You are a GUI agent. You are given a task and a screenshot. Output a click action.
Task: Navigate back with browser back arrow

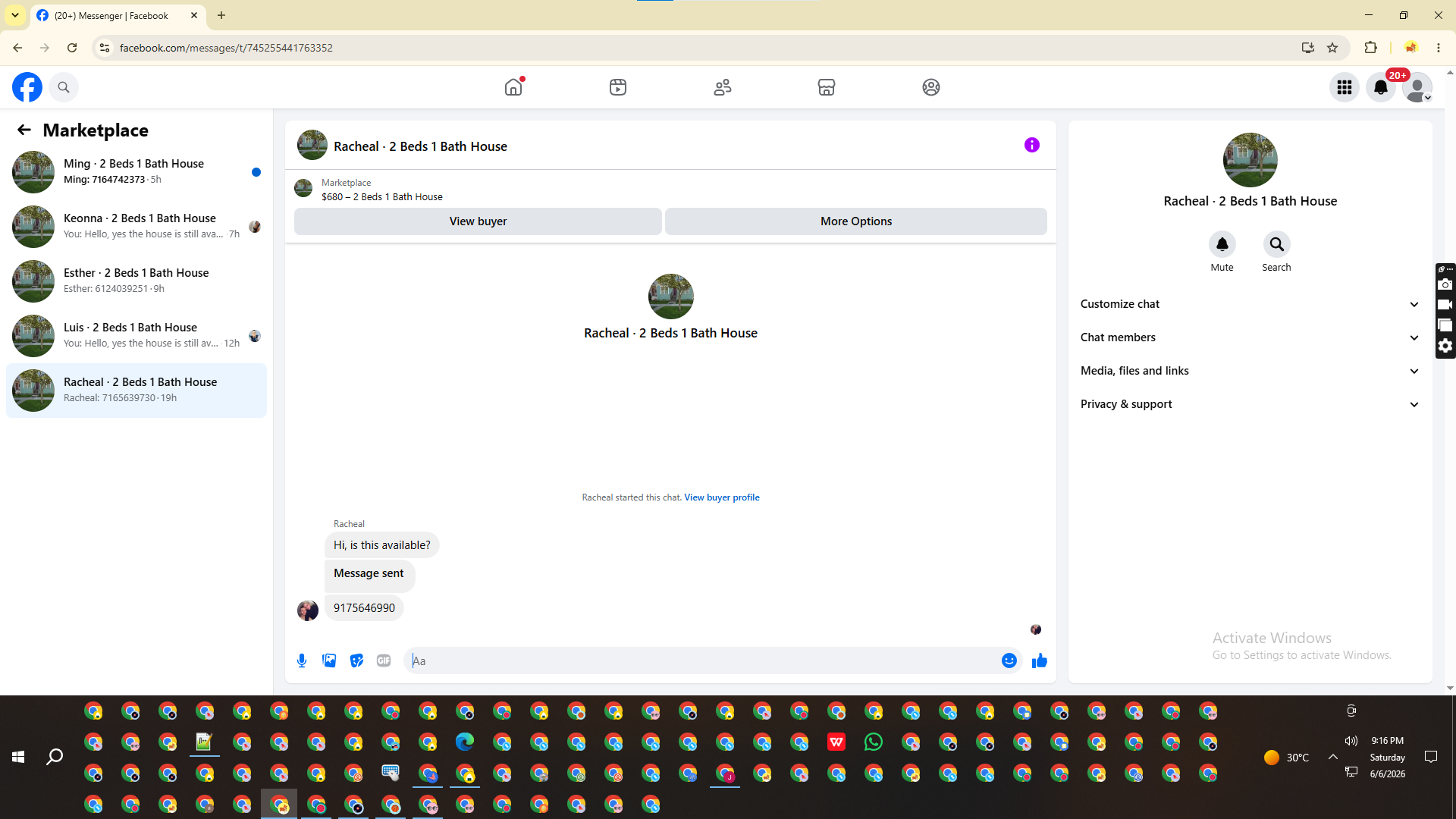(17, 48)
